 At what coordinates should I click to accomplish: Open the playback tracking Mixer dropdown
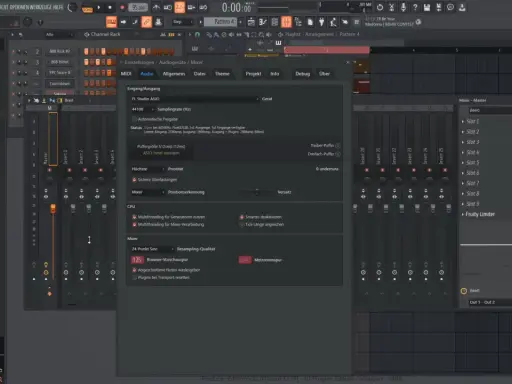[148, 192]
